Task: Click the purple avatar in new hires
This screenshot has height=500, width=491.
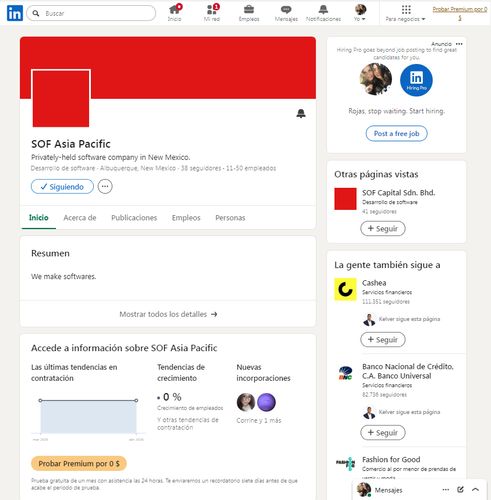Action: coord(266,402)
